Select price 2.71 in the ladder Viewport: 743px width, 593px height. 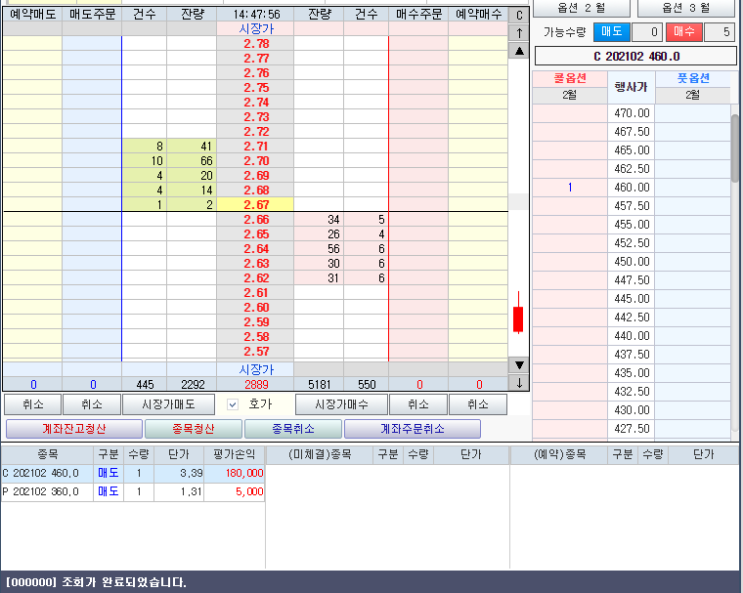click(x=255, y=146)
